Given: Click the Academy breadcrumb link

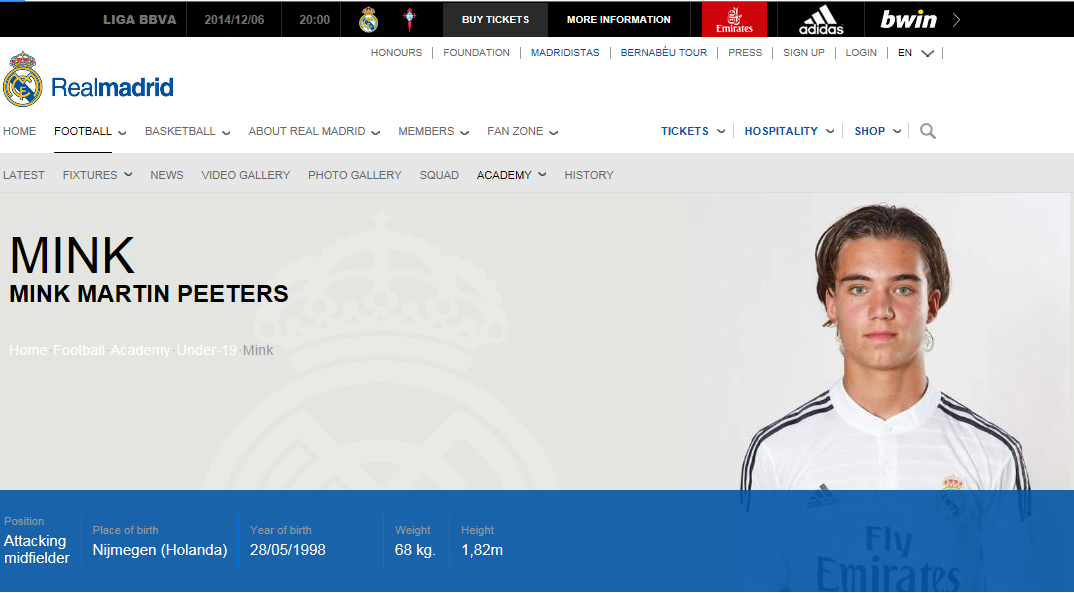Looking at the screenshot, I should [x=140, y=350].
